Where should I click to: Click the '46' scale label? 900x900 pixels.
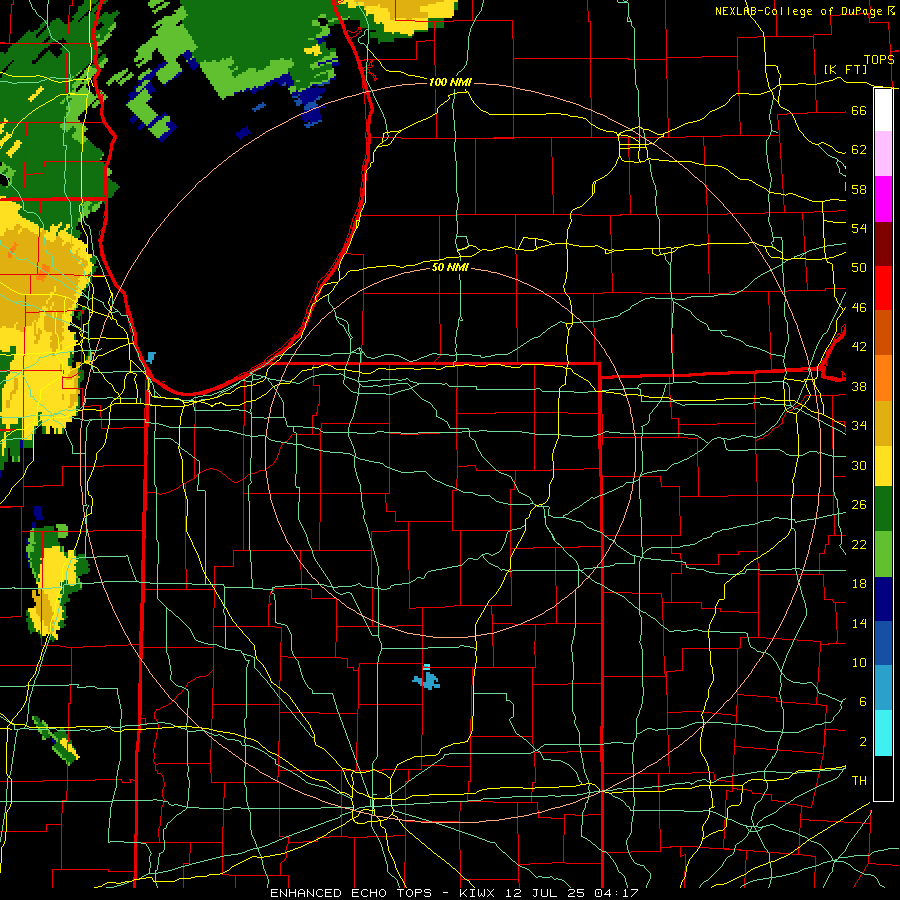[x=859, y=308]
